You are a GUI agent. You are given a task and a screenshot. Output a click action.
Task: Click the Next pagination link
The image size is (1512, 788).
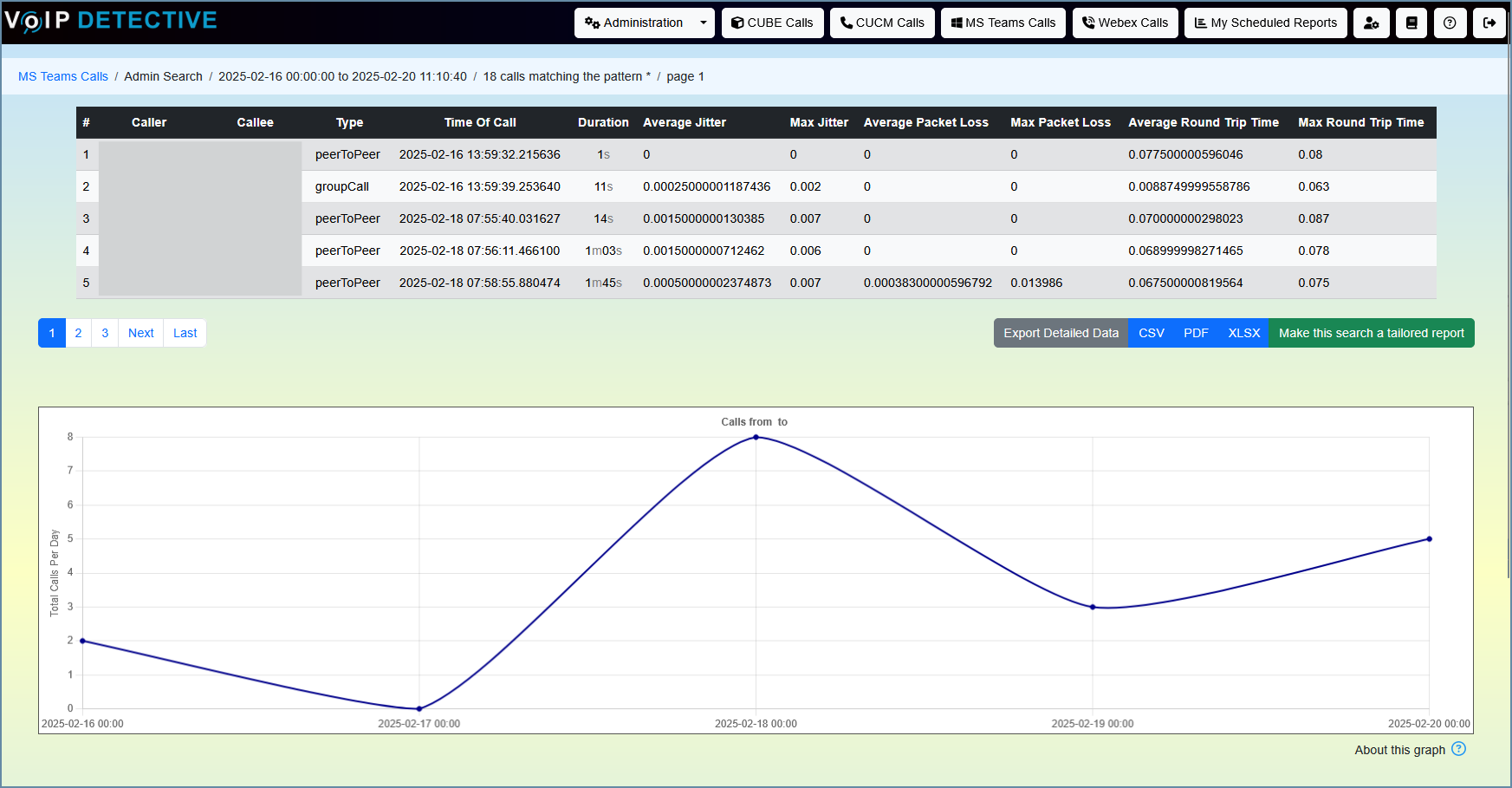140,333
